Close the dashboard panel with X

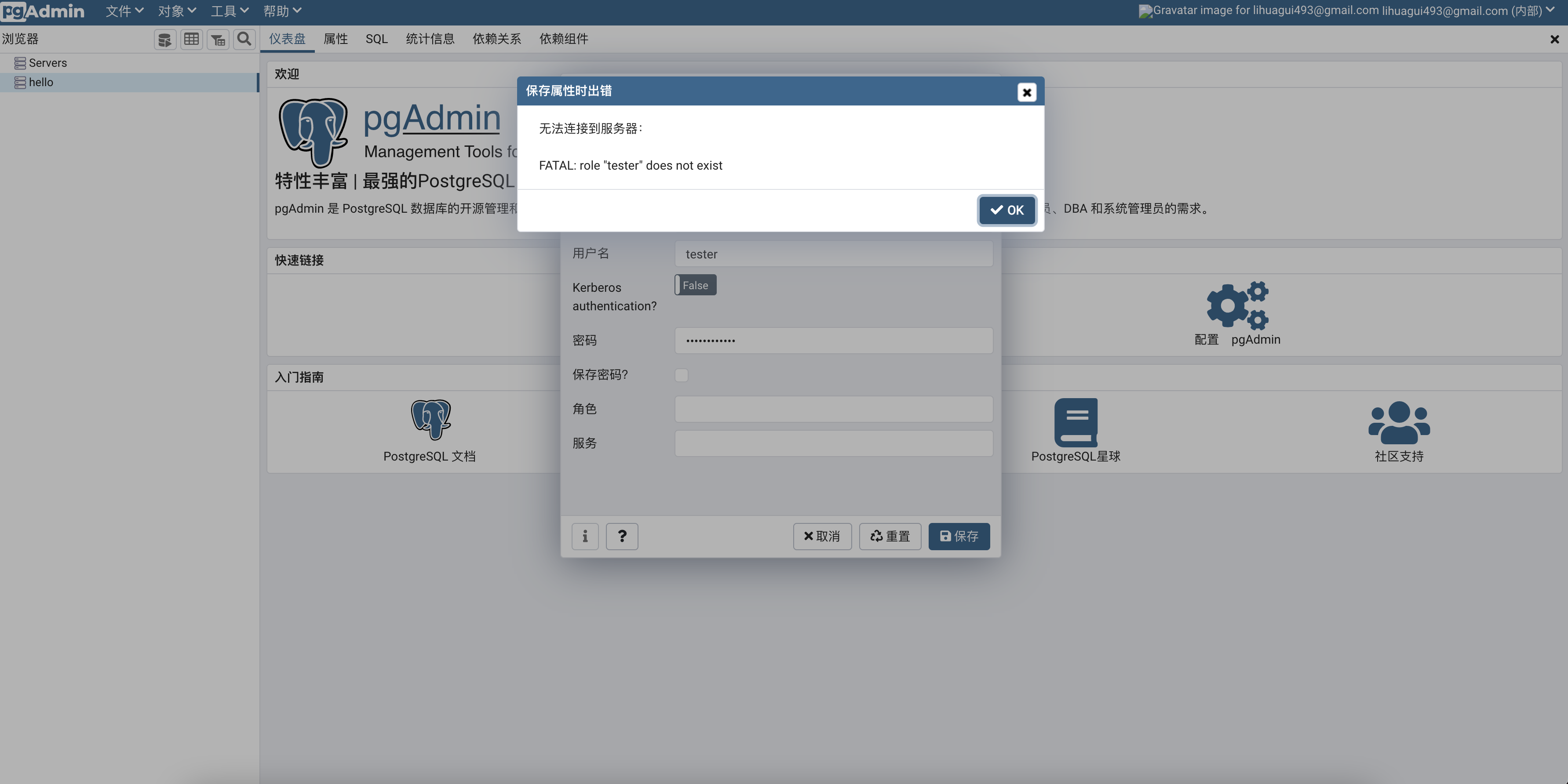[1554, 40]
